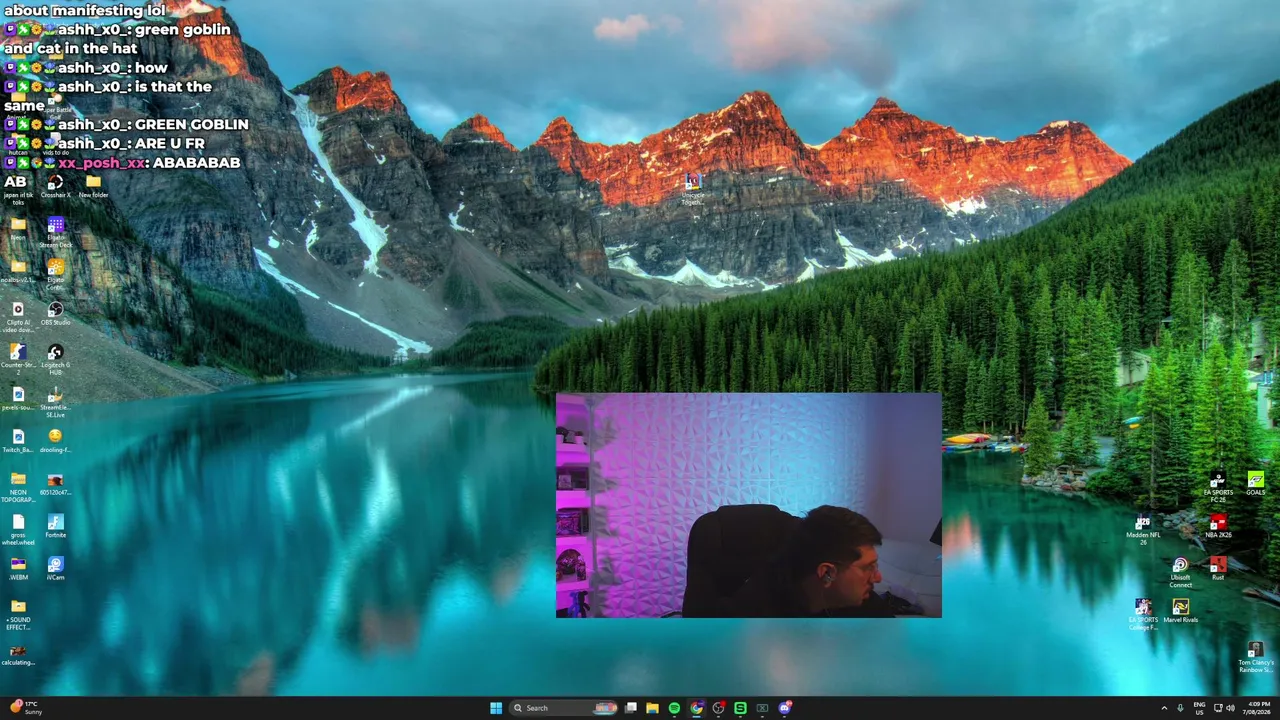Click the webcam overlay video feed
The image size is (1280, 720).
tap(748, 505)
